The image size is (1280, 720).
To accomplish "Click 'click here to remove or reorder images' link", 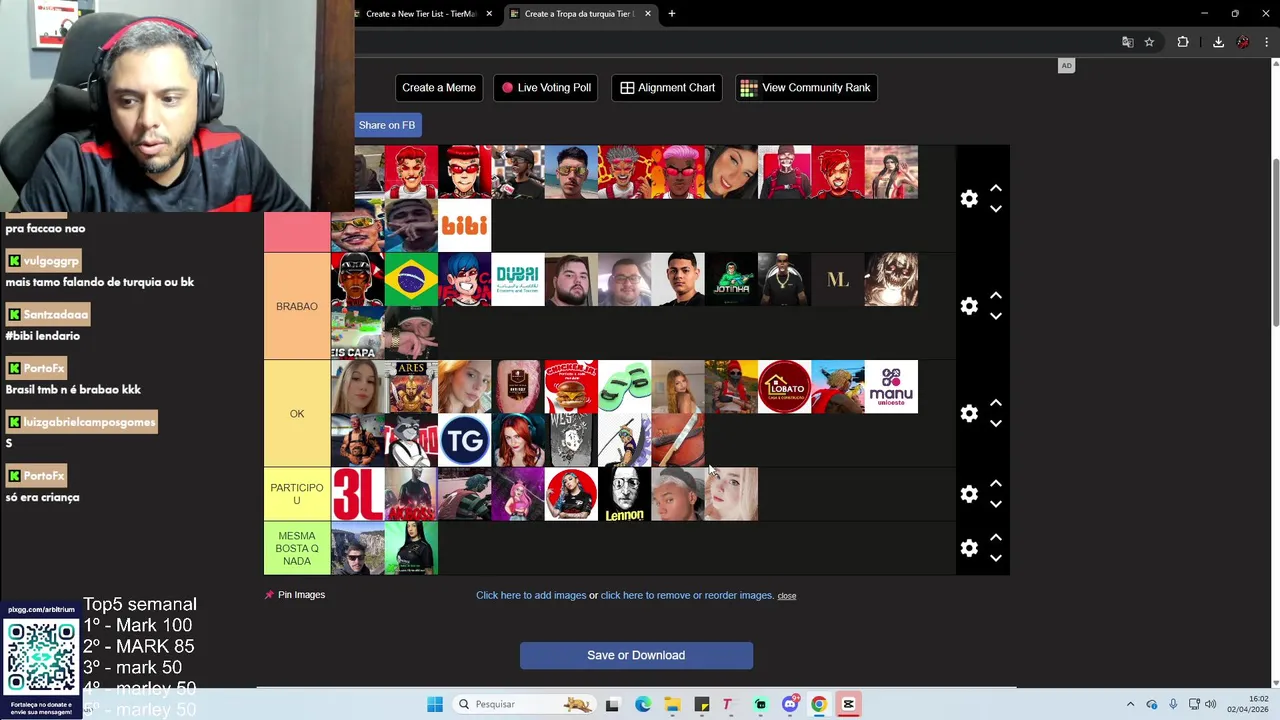I will 687,595.
